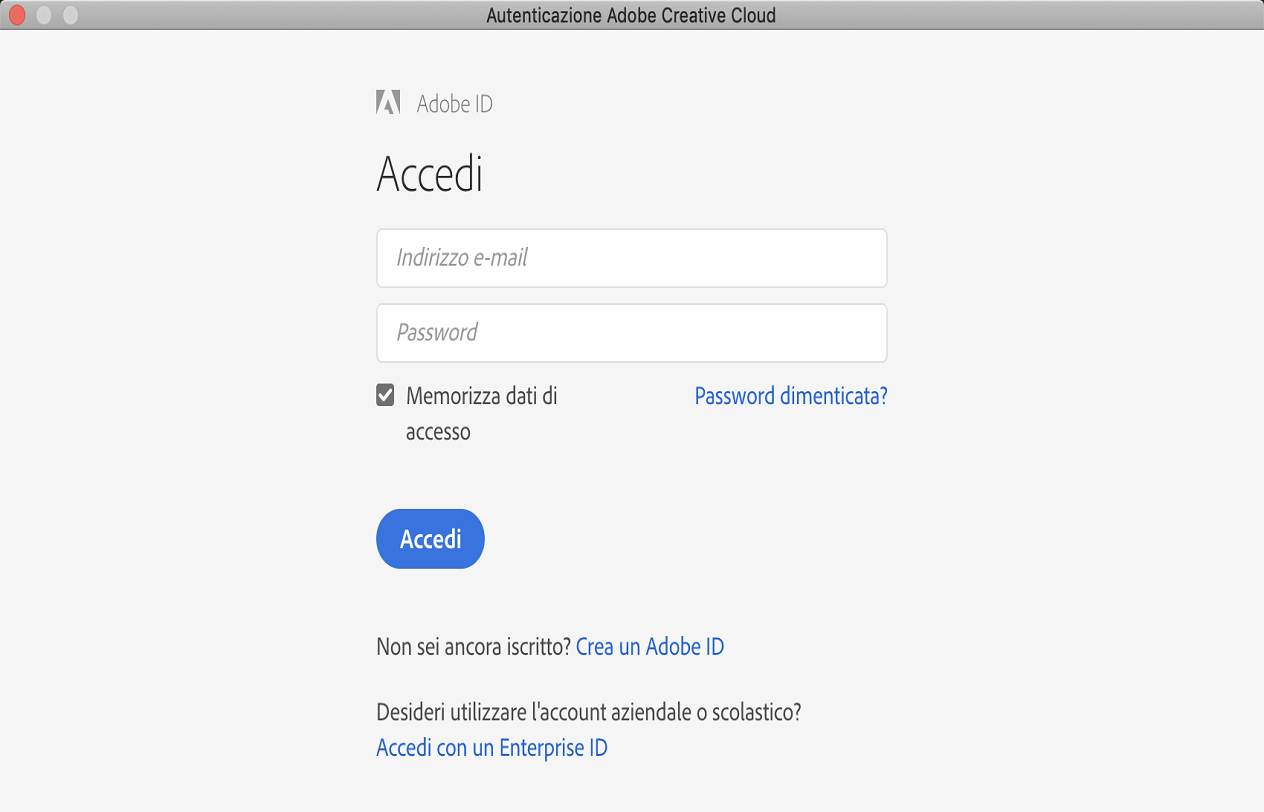Click the grey minimize window button

(43, 15)
